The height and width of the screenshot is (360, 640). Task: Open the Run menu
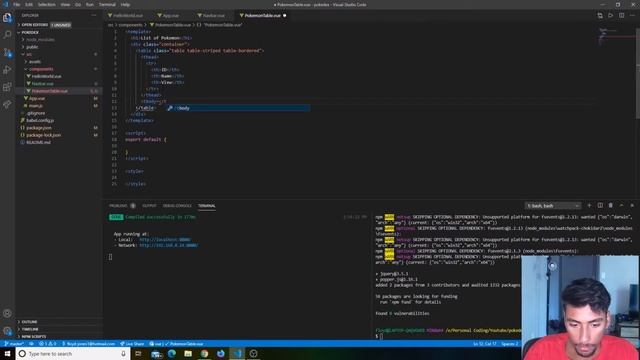90,4
